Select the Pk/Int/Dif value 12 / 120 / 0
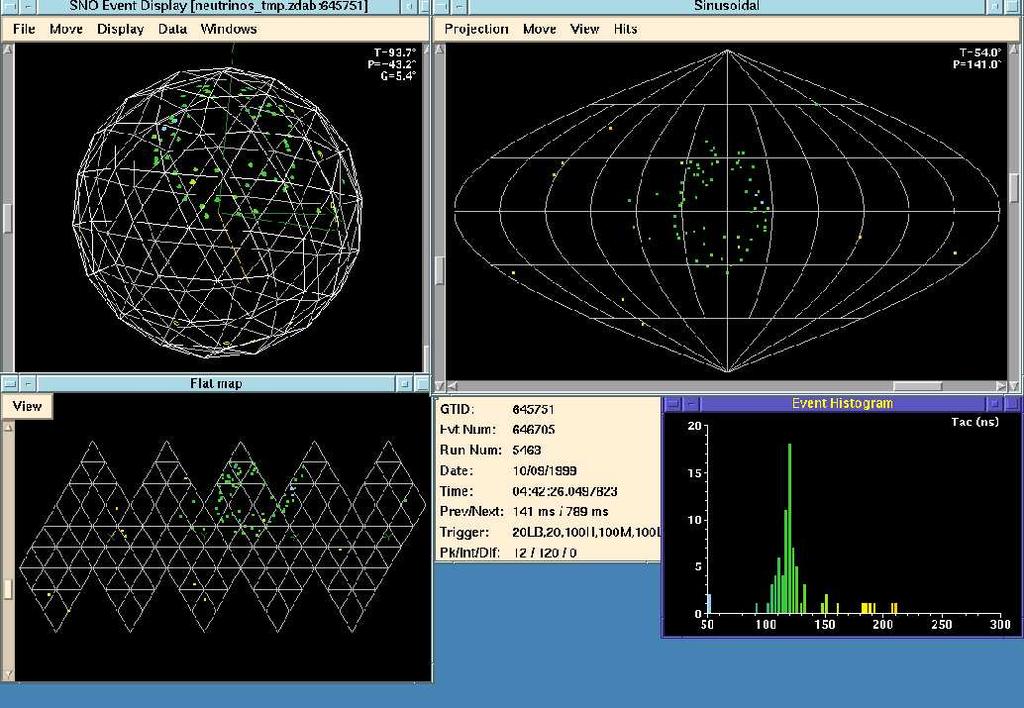The image size is (1024, 708). (545, 553)
